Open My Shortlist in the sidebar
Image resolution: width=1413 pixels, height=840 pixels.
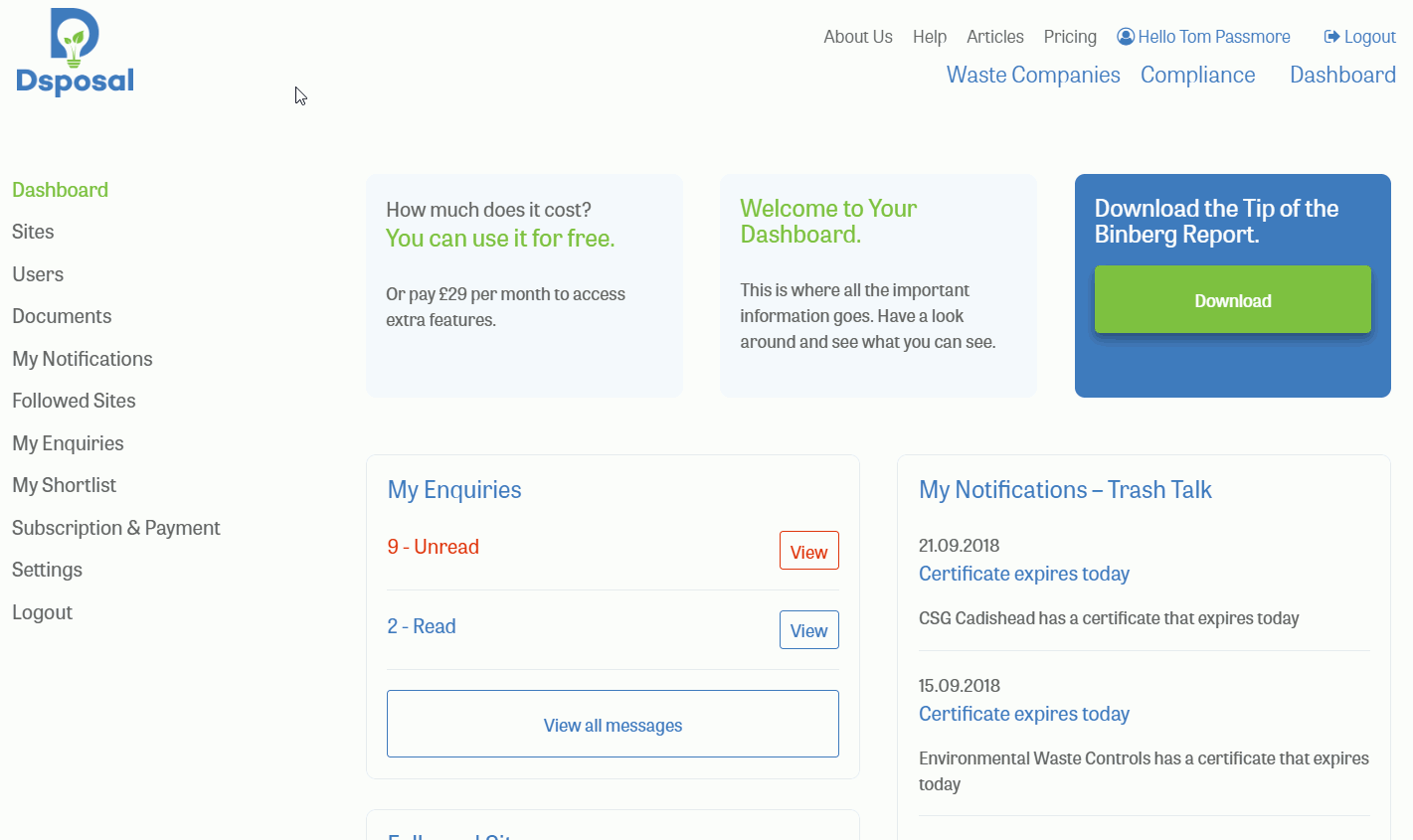tap(64, 485)
